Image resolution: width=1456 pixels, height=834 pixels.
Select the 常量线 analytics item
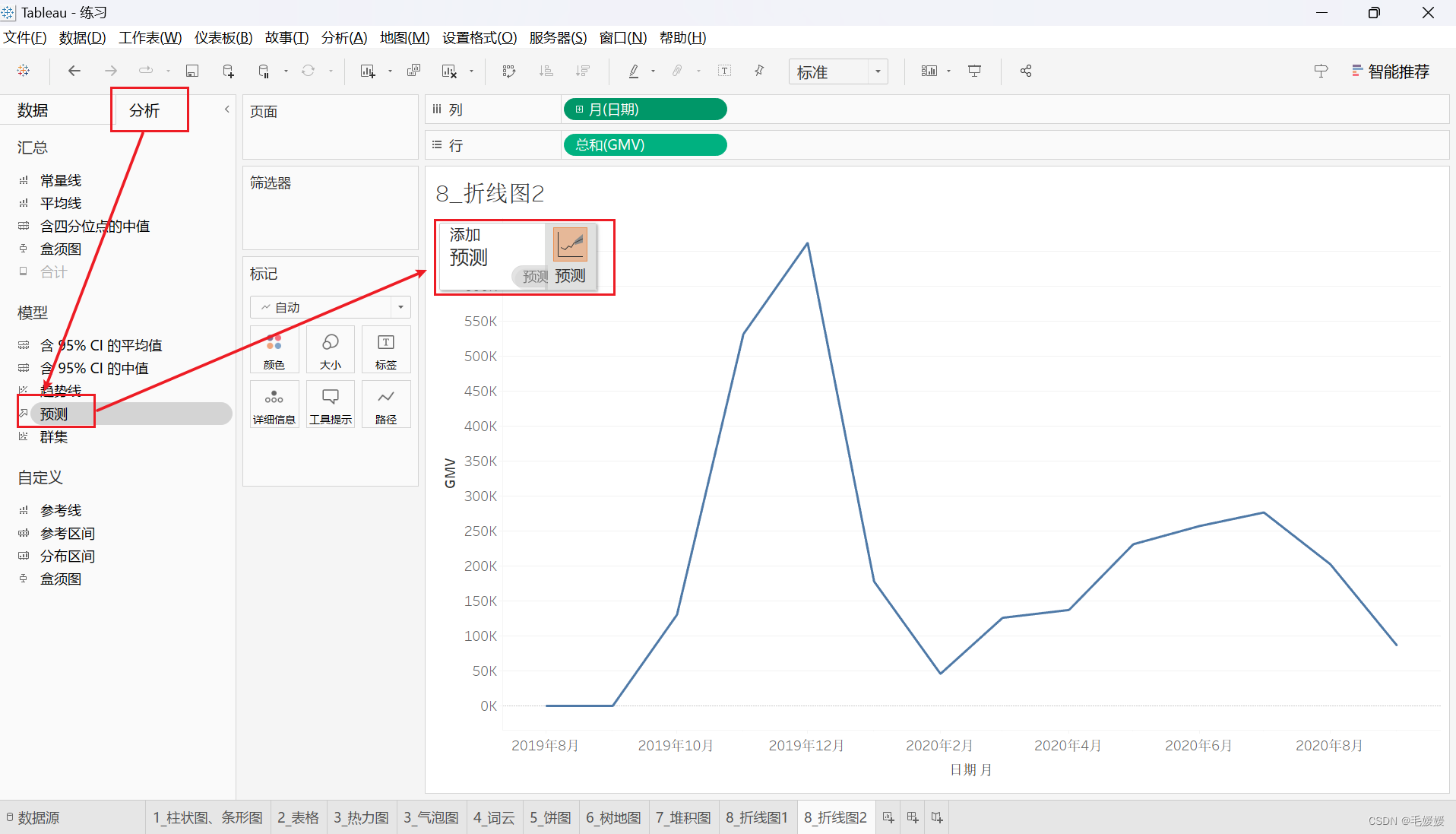tap(61, 181)
